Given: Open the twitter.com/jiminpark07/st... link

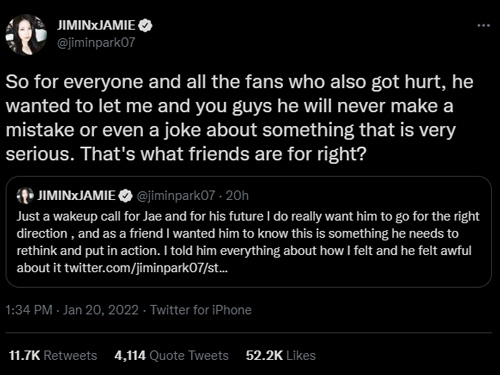Looking at the screenshot, I should [146, 268].
